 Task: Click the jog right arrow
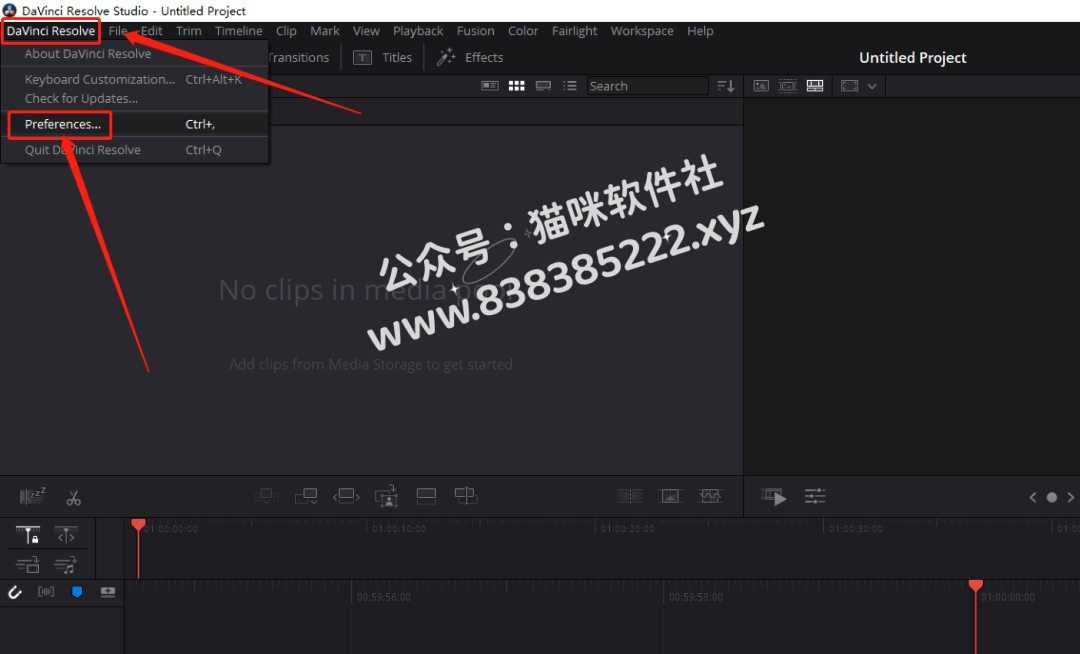[1070, 497]
